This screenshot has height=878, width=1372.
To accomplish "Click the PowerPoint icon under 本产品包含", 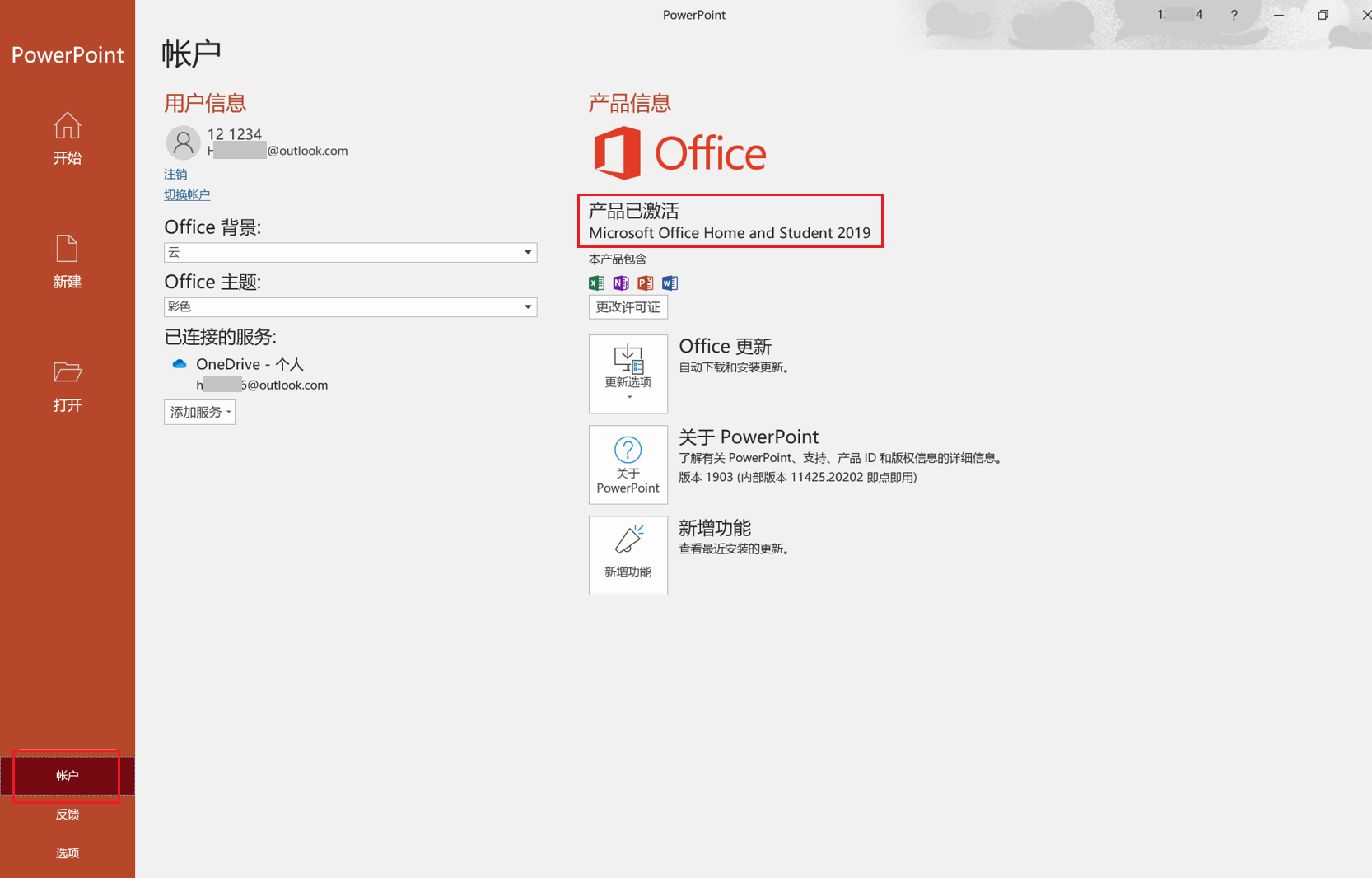I will coord(645,283).
